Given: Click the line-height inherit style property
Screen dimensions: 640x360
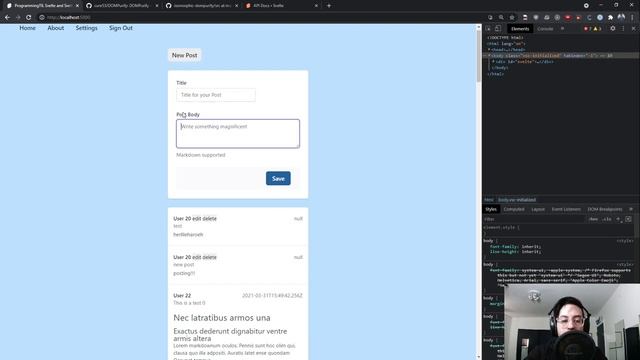Looking at the screenshot, I should pos(516,252).
